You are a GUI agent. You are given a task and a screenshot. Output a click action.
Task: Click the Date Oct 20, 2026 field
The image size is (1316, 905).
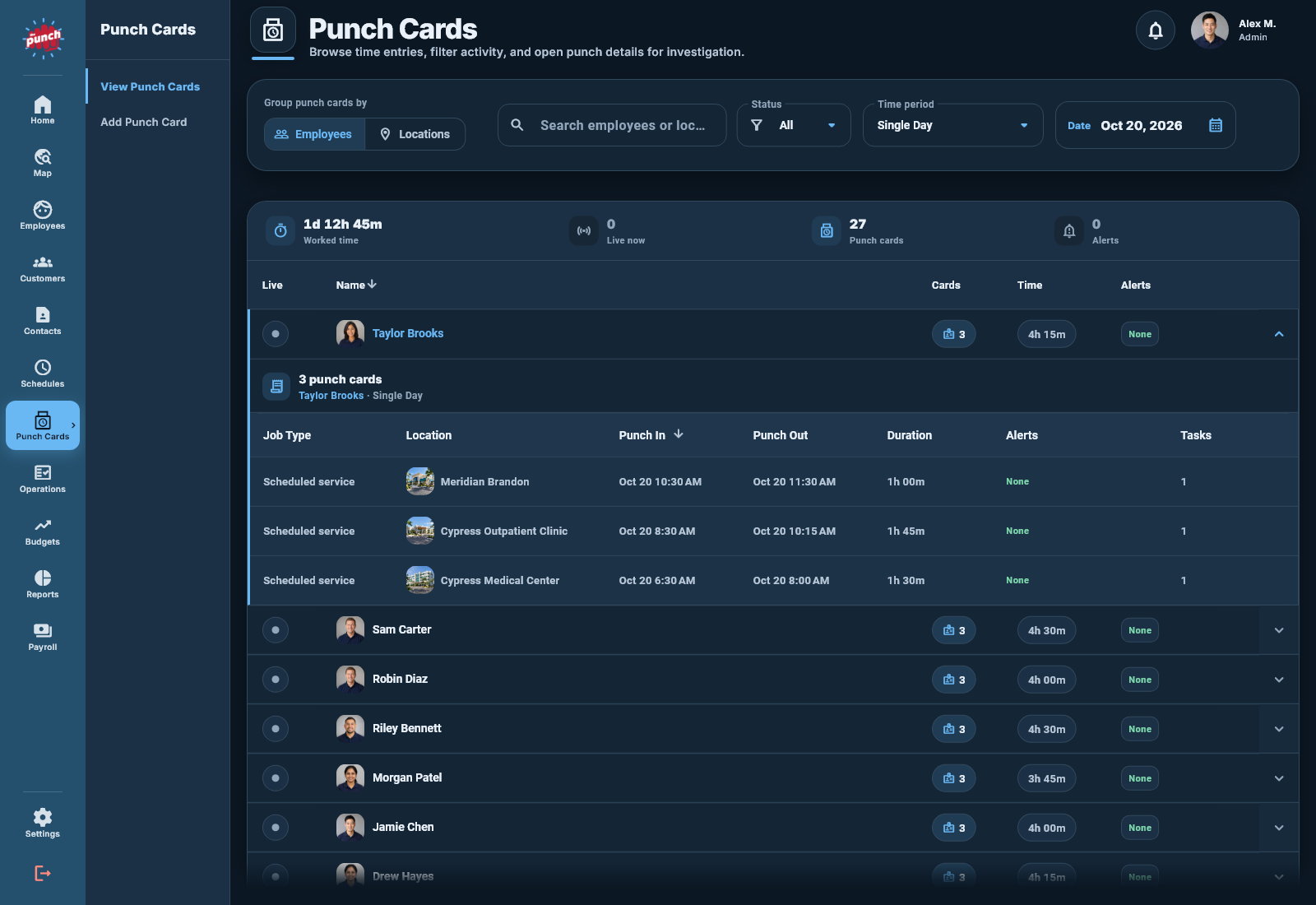click(x=1145, y=125)
